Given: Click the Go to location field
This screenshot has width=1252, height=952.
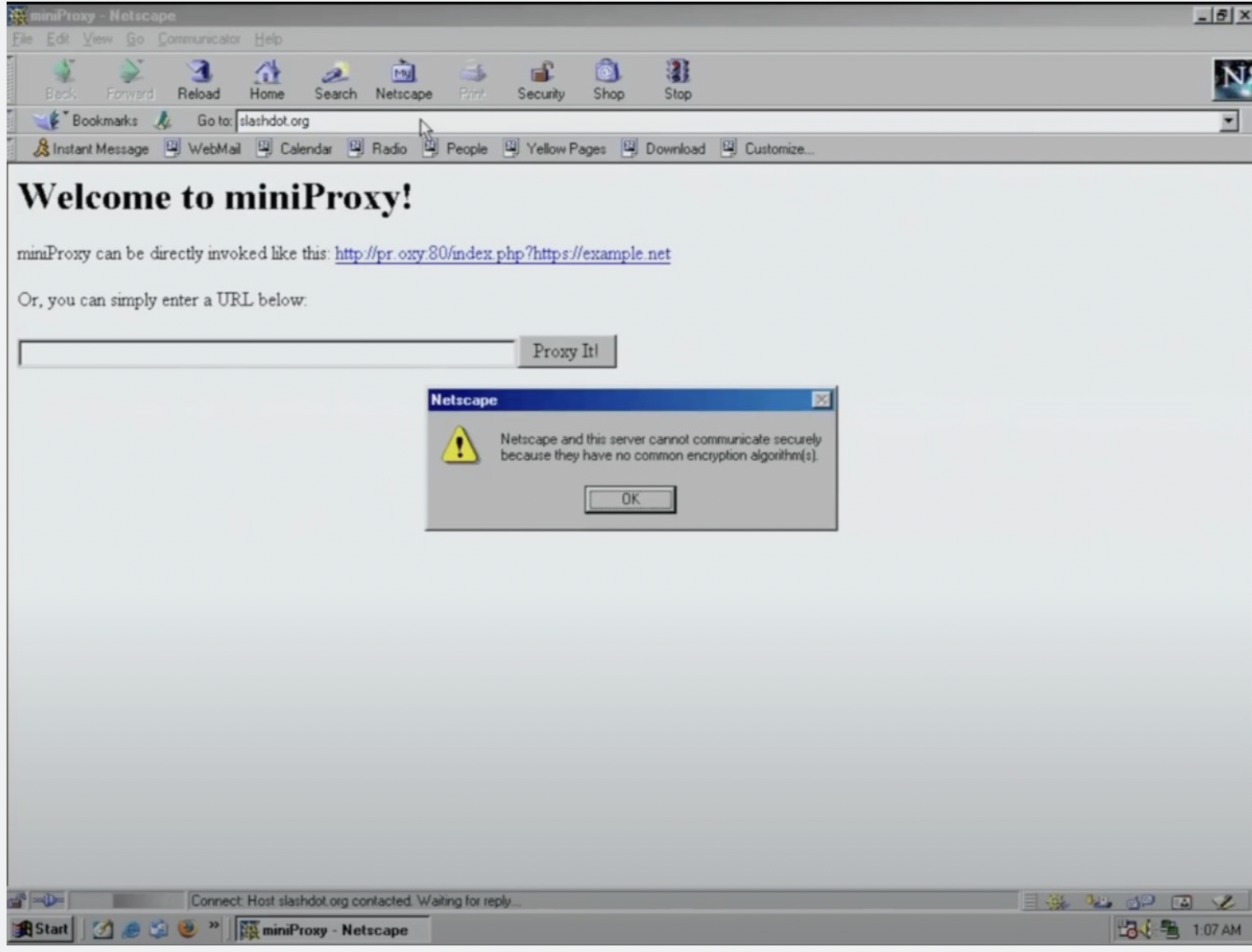Looking at the screenshot, I should click(728, 121).
